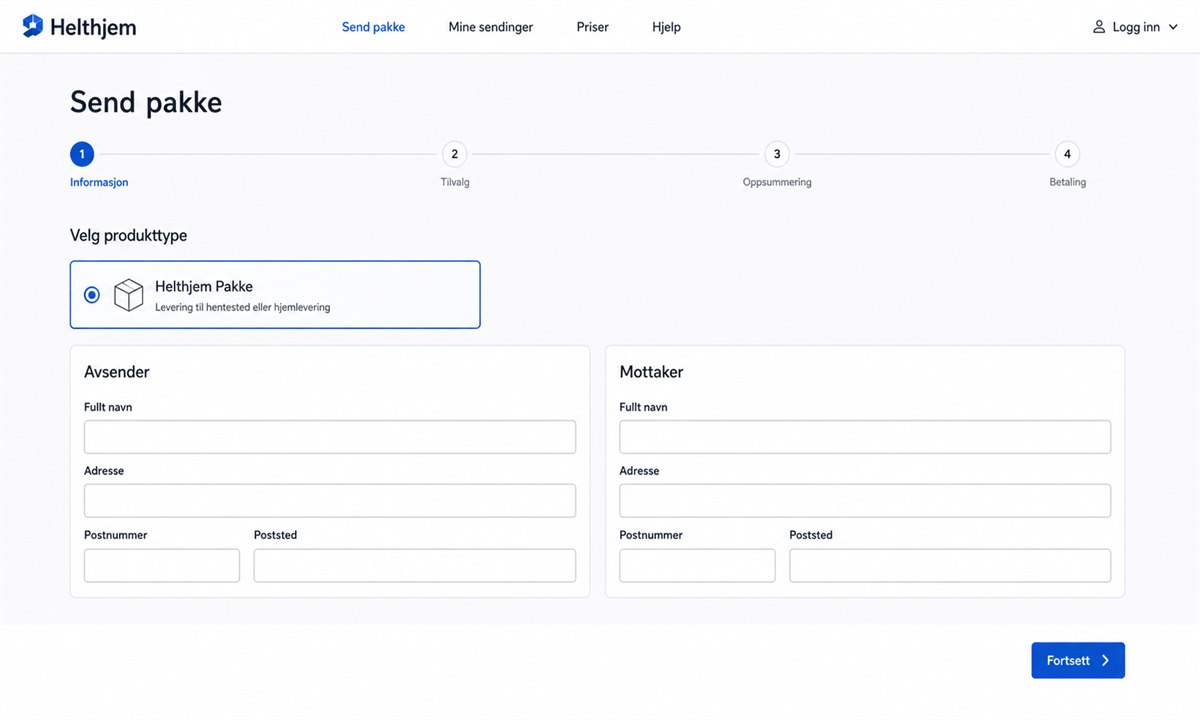The image size is (1200, 720).
Task: Focus the Mottaker Poststed field
Action: [950, 565]
